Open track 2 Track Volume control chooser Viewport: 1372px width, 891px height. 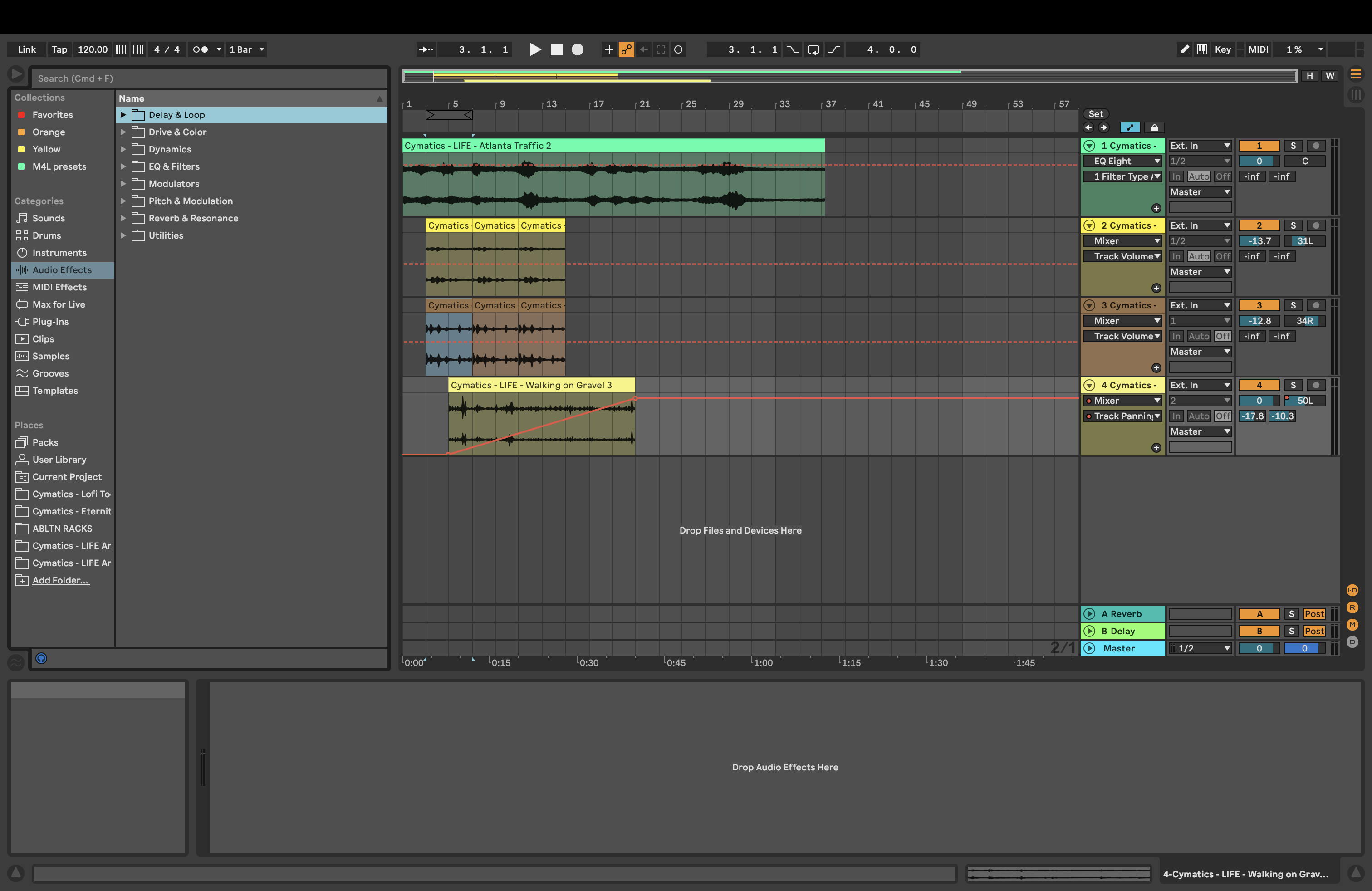coord(1122,257)
